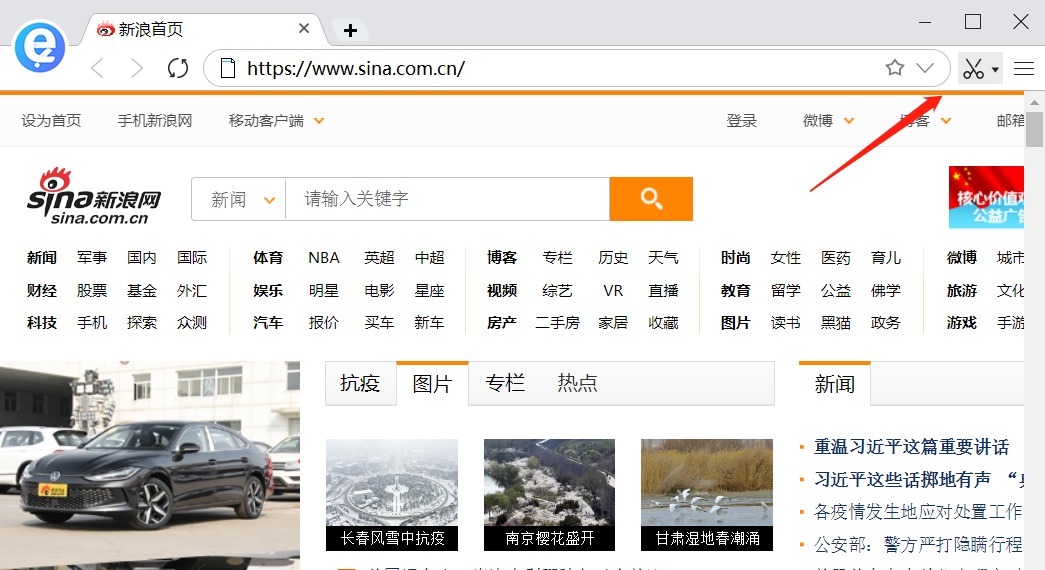Open the NBA sports link
The height and width of the screenshot is (570, 1045).
tap(324, 257)
